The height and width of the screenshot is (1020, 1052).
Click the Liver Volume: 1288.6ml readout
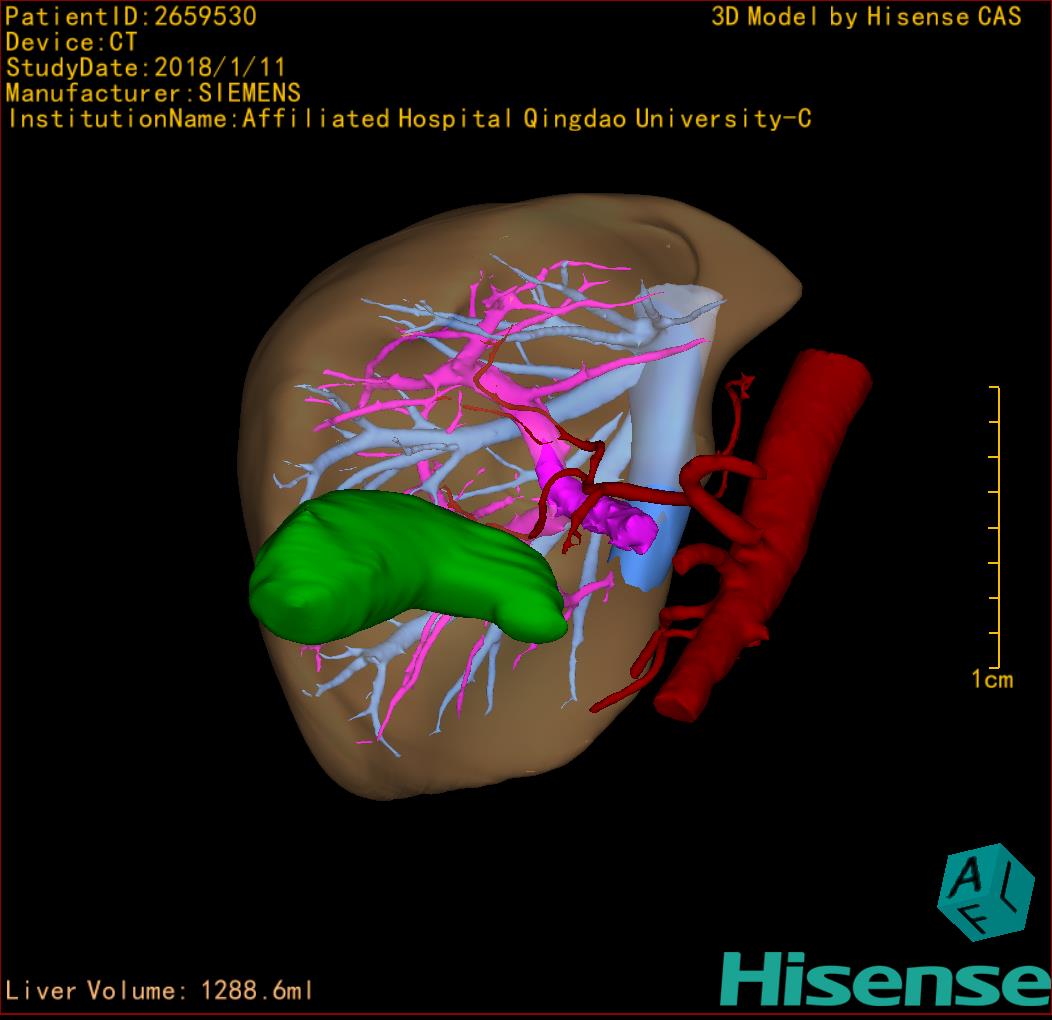(x=160, y=991)
